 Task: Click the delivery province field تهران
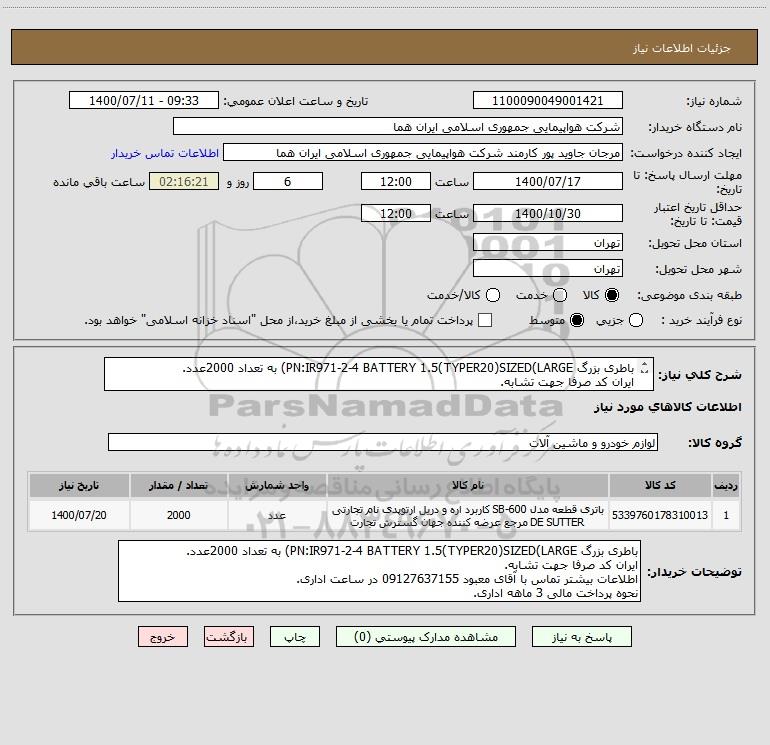click(x=548, y=243)
